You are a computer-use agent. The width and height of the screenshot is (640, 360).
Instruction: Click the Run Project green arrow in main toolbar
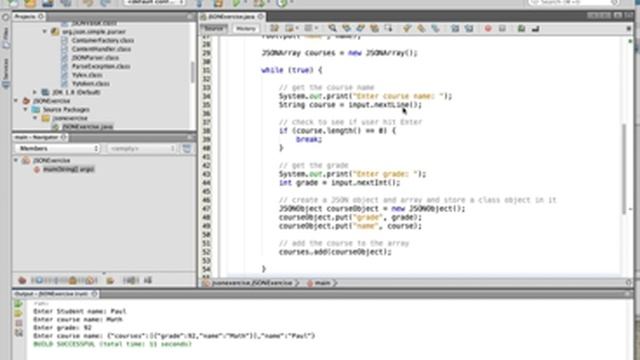236,3
